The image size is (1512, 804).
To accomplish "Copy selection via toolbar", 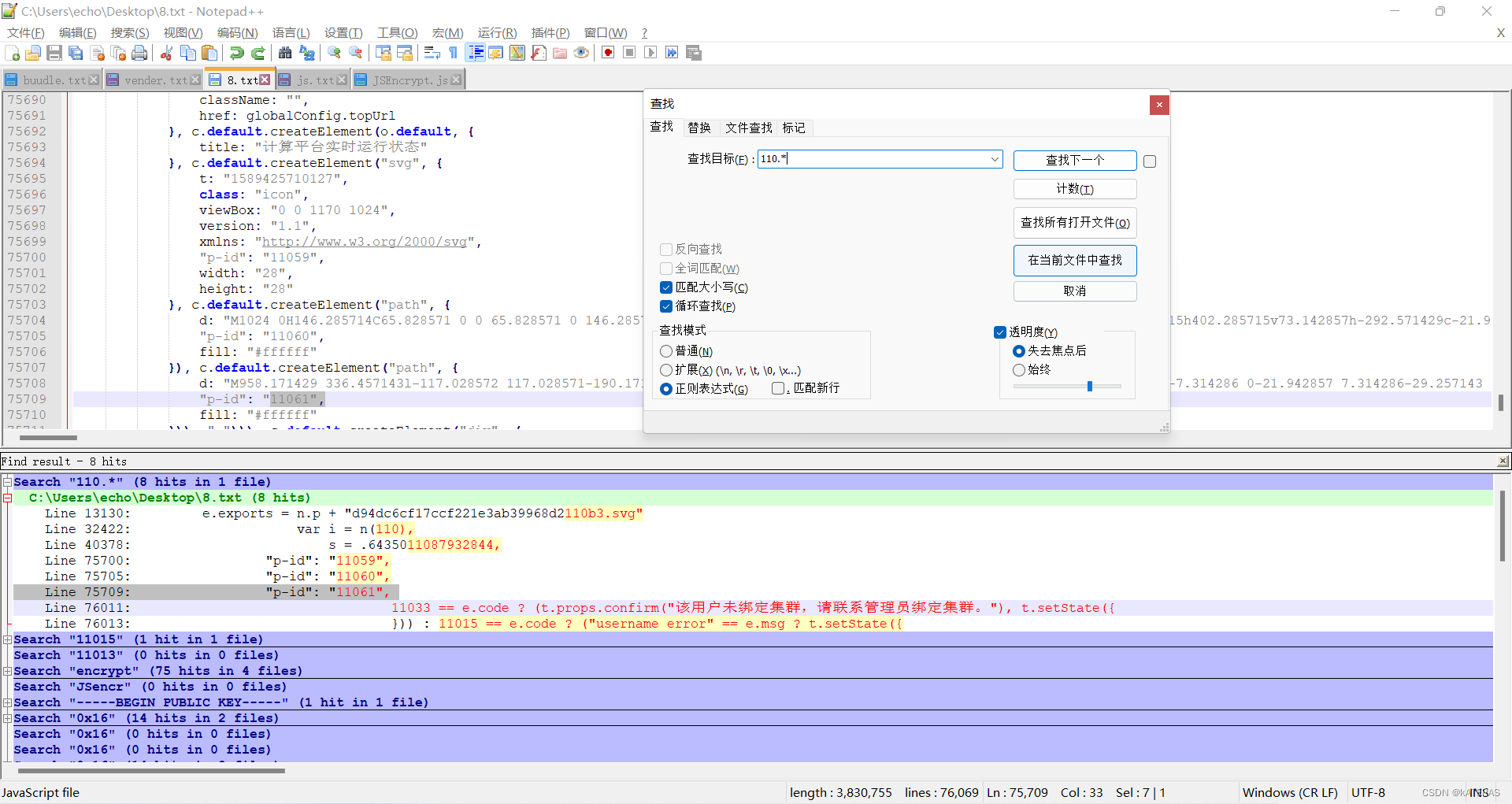I will point(188,53).
